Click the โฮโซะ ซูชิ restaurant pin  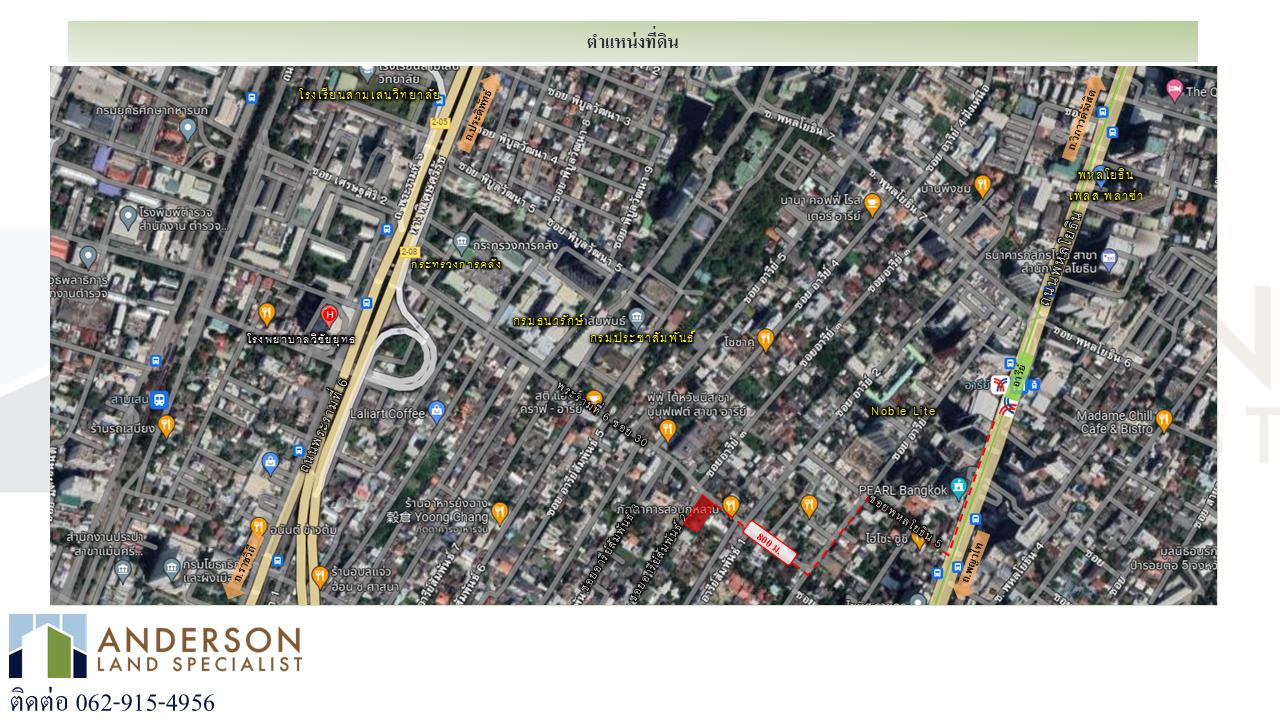click(921, 539)
